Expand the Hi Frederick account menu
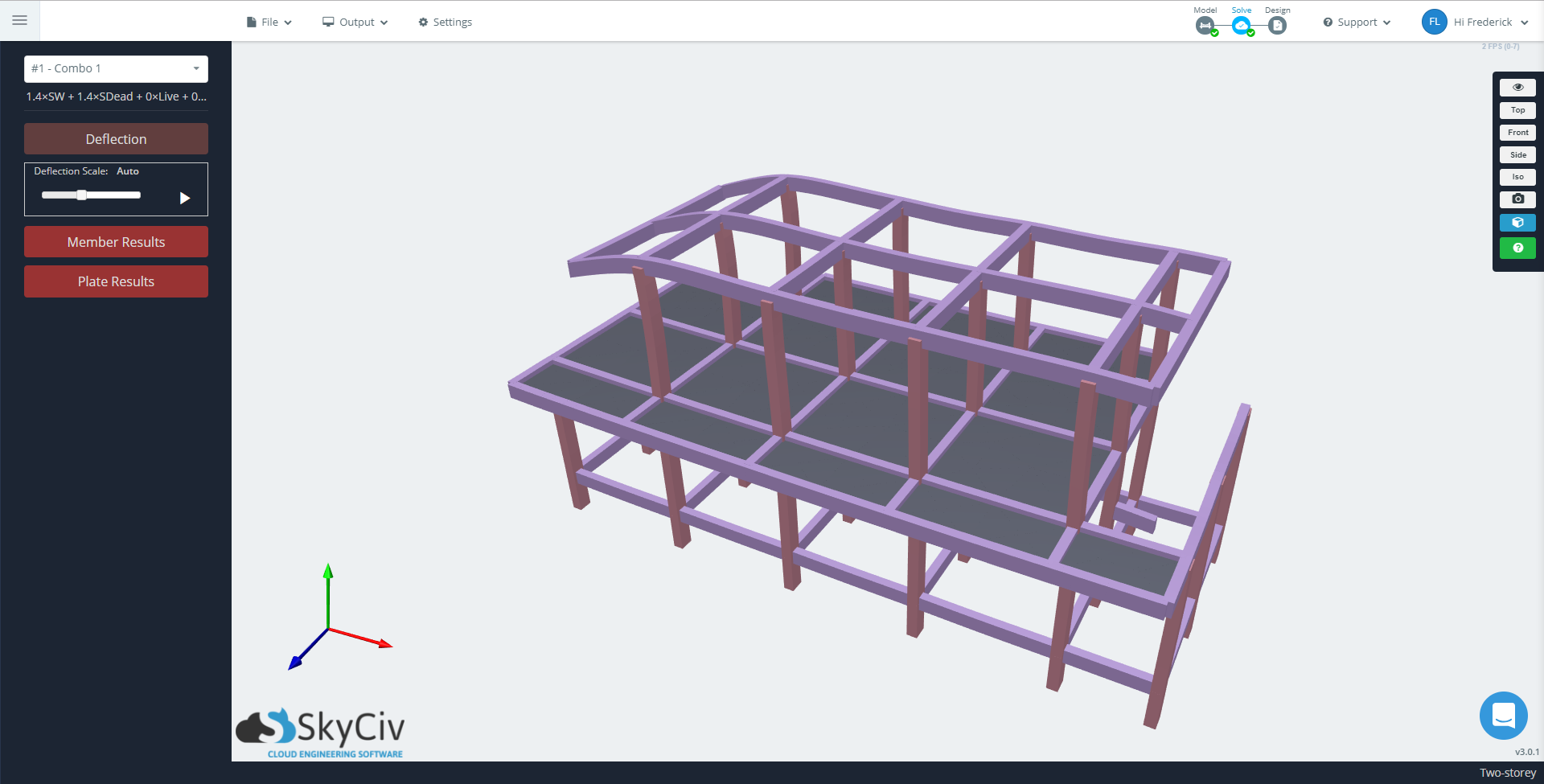Image resolution: width=1544 pixels, height=784 pixels. click(1490, 23)
